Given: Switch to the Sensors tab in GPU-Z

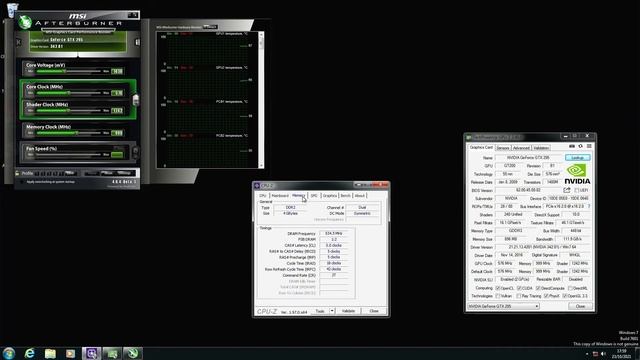Looking at the screenshot, I should [x=503, y=148].
